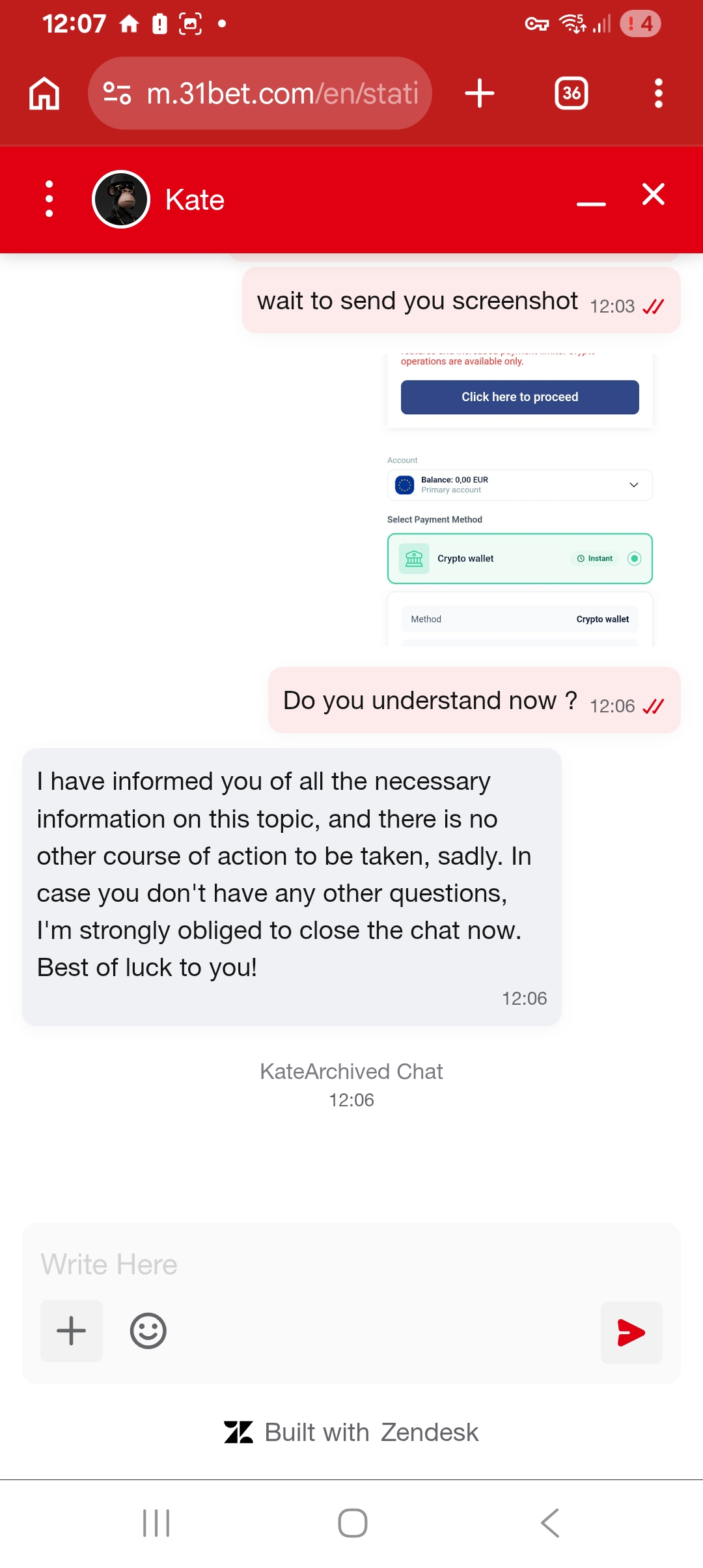Open the tab switcher showing 36

(x=572, y=93)
